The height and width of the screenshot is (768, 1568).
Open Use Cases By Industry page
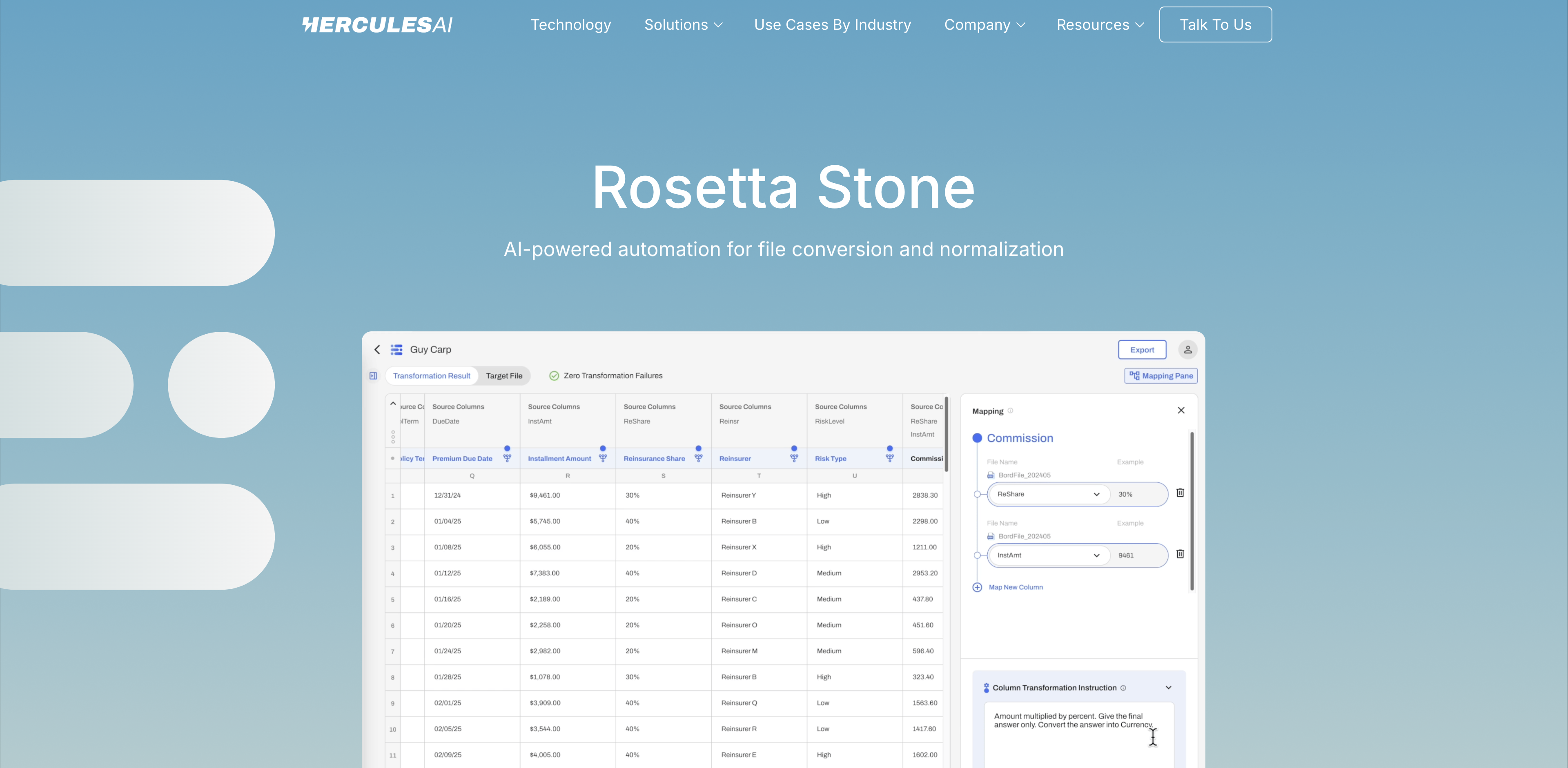point(832,25)
